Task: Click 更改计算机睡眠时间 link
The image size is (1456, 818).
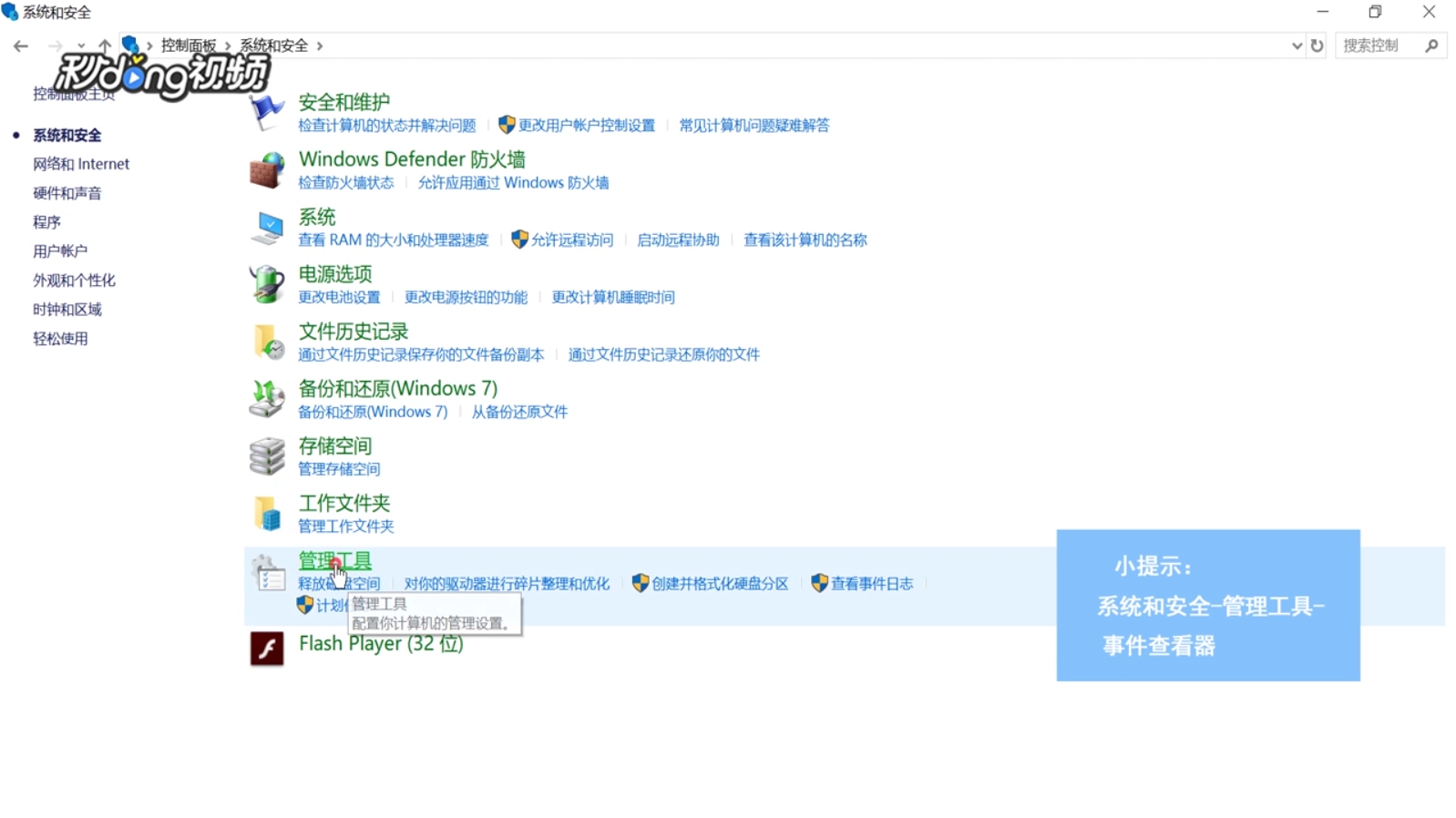Action: point(613,298)
